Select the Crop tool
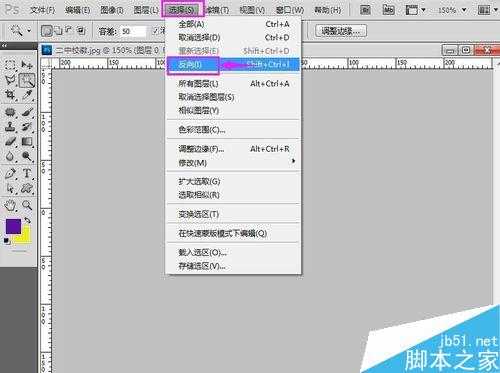 pos(10,95)
